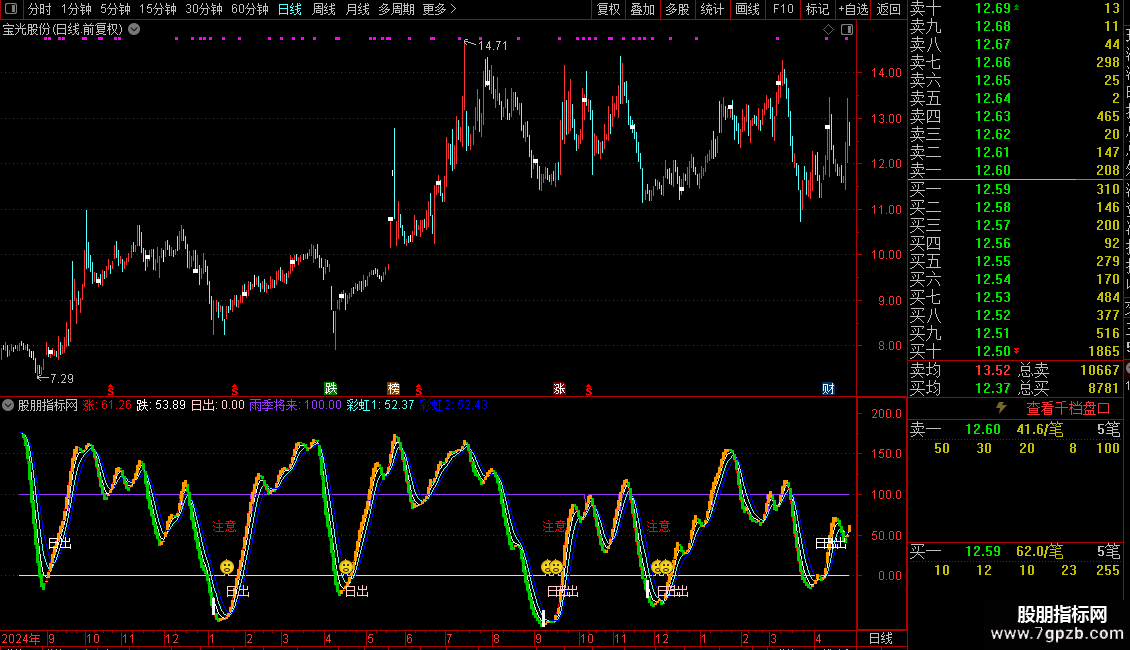Image resolution: width=1130 pixels, height=650 pixels.
Task: Open the 查看千档盘口 link
Action: [x=1068, y=409]
